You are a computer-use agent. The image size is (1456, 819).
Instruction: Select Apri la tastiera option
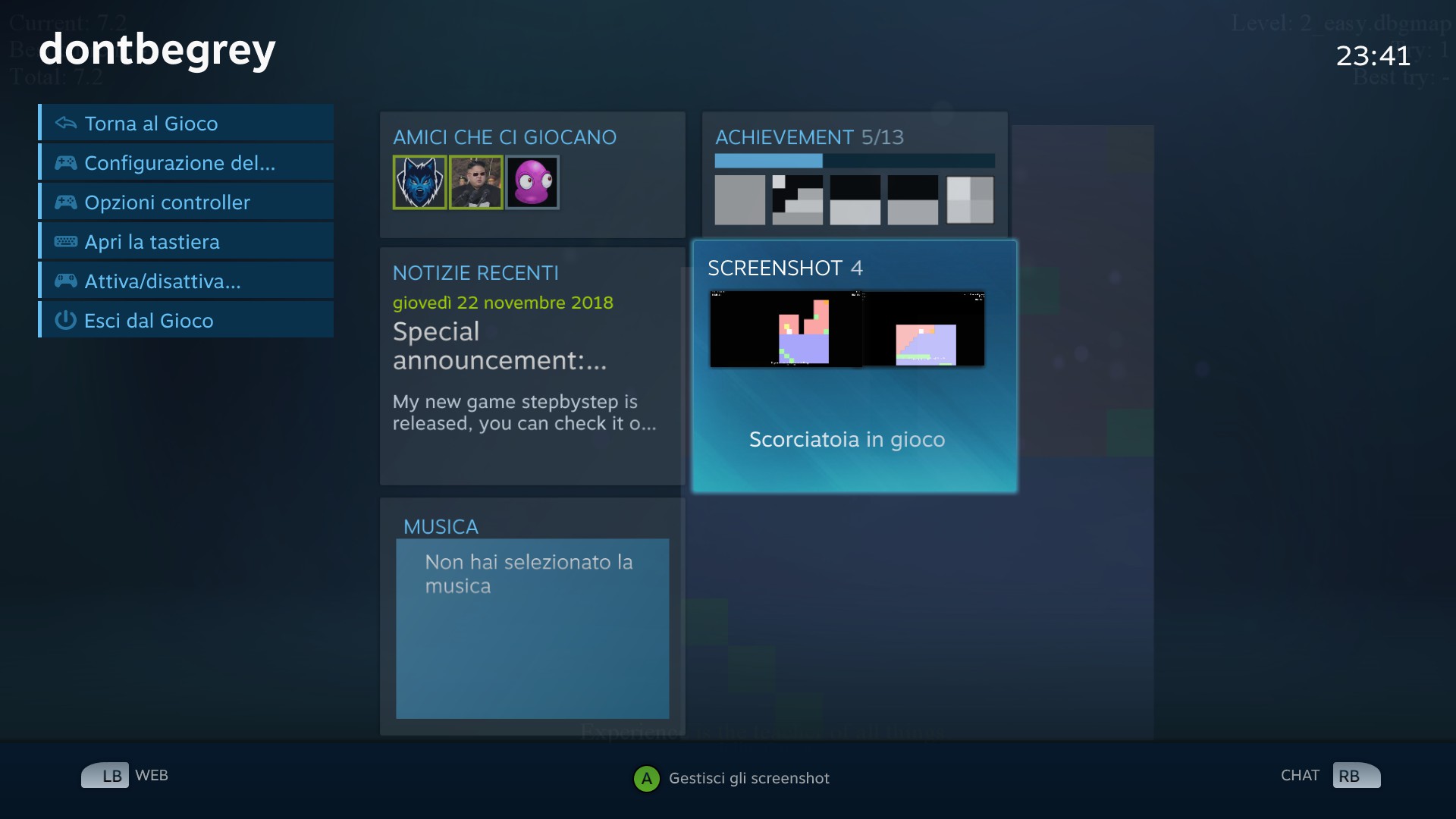[x=187, y=241]
